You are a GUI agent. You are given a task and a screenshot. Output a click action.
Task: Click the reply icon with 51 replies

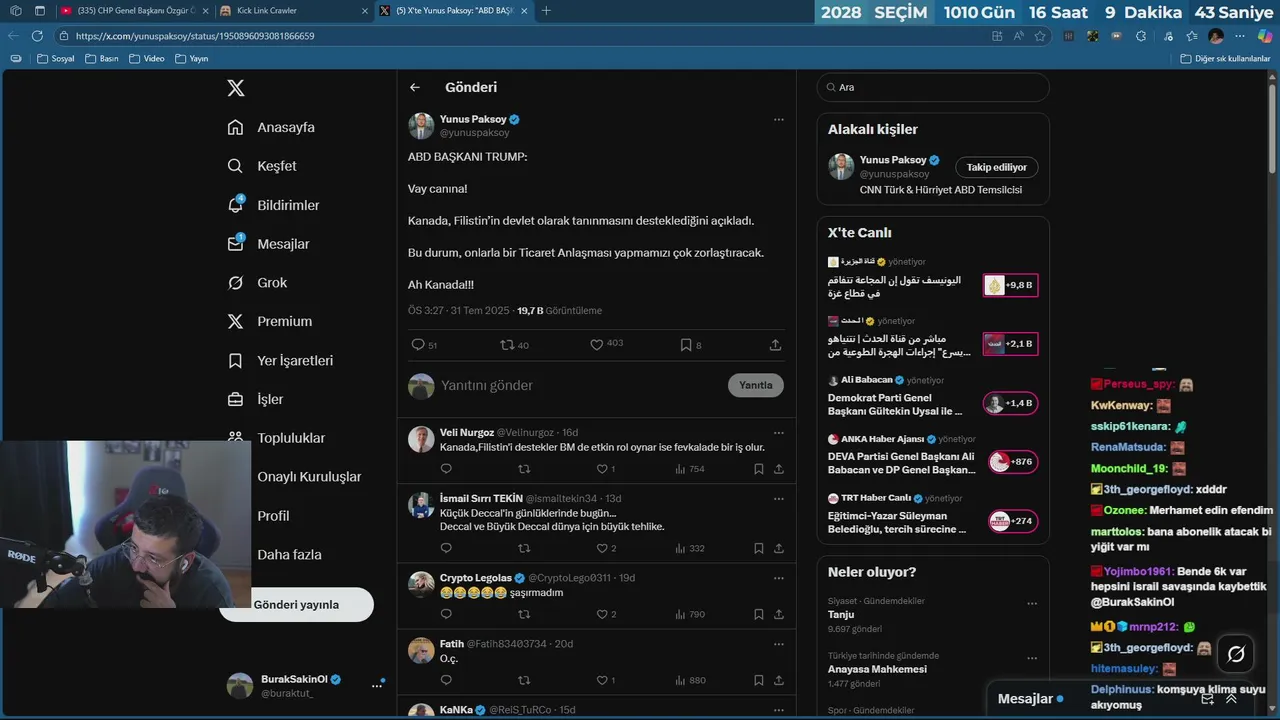[x=419, y=345]
